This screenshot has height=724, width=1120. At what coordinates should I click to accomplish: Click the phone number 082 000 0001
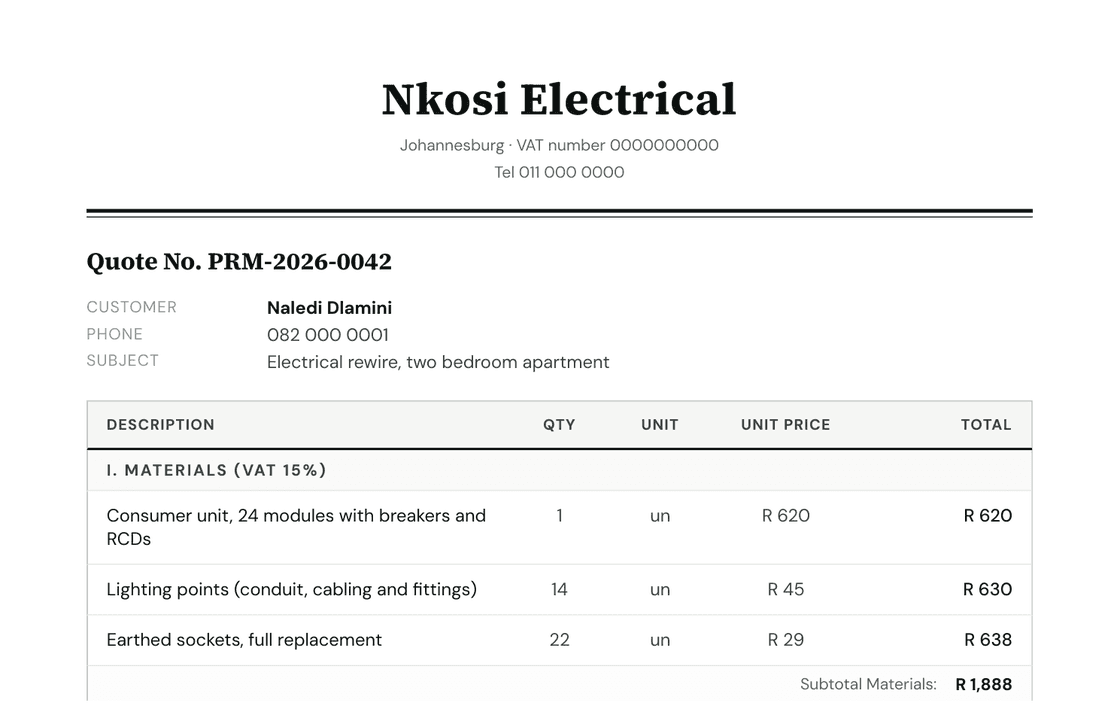tap(328, 335)
